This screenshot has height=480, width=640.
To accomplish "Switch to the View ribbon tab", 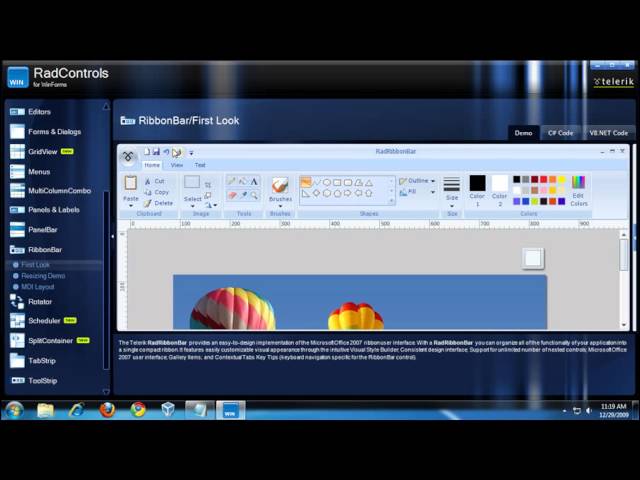I will (x=177, y=165).
